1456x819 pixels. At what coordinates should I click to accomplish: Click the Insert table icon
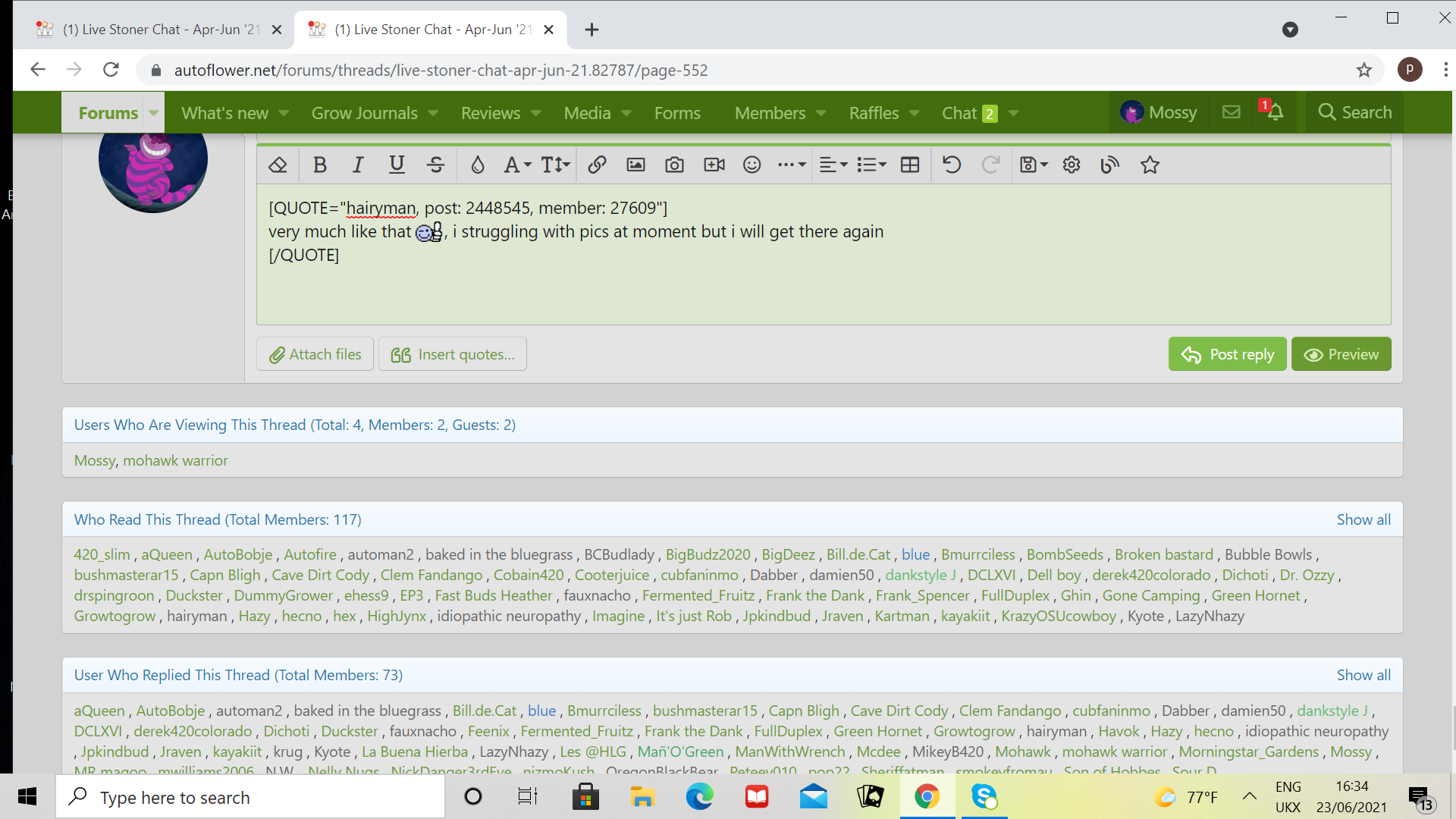click(910, 165)
